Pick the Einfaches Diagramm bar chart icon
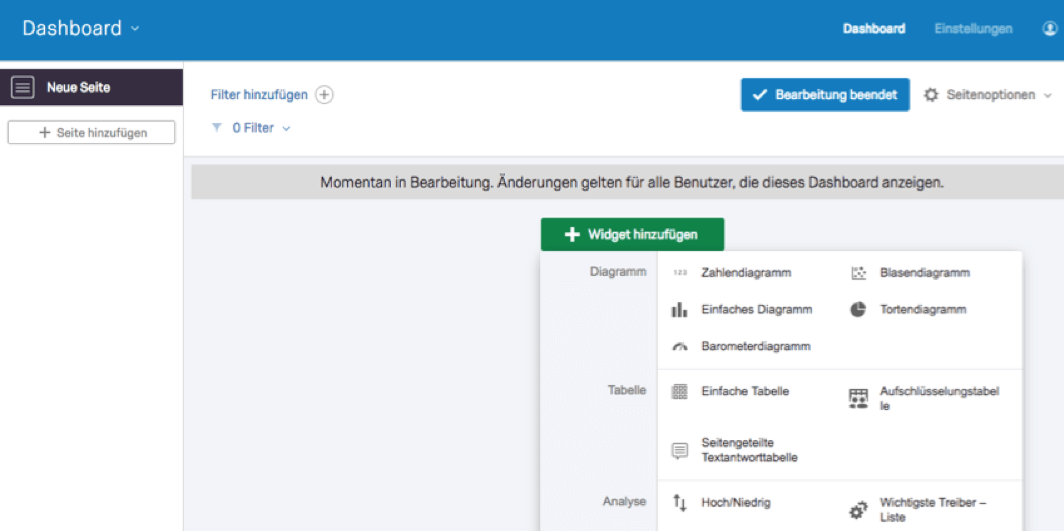This screenshot has height=531, width=1064. coord(679,310)
